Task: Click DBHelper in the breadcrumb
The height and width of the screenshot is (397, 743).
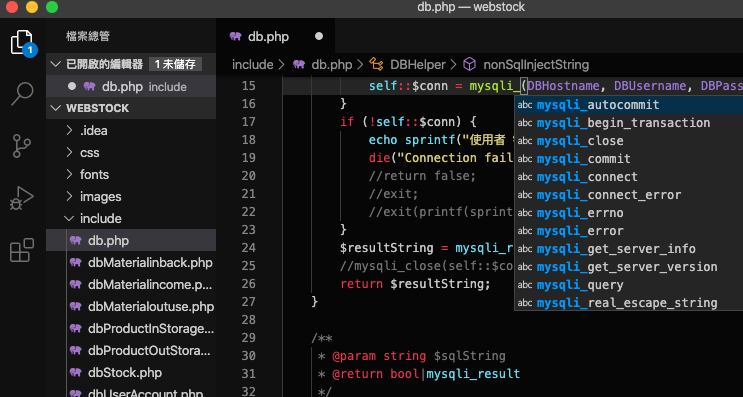Action: pyautogui.click(x=417, y=64)
